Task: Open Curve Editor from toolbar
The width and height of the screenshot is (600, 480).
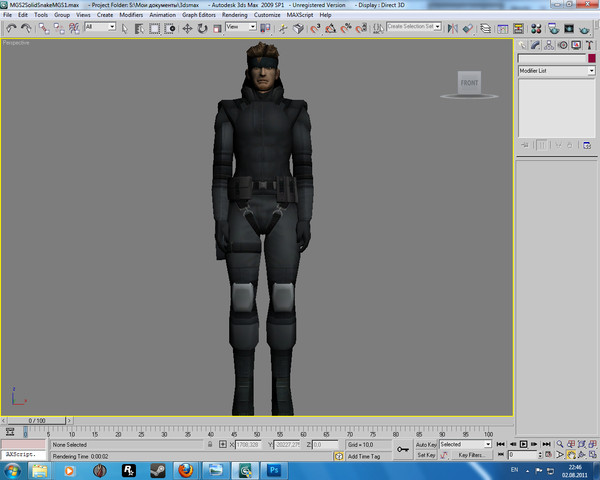Action: point(503,29)
